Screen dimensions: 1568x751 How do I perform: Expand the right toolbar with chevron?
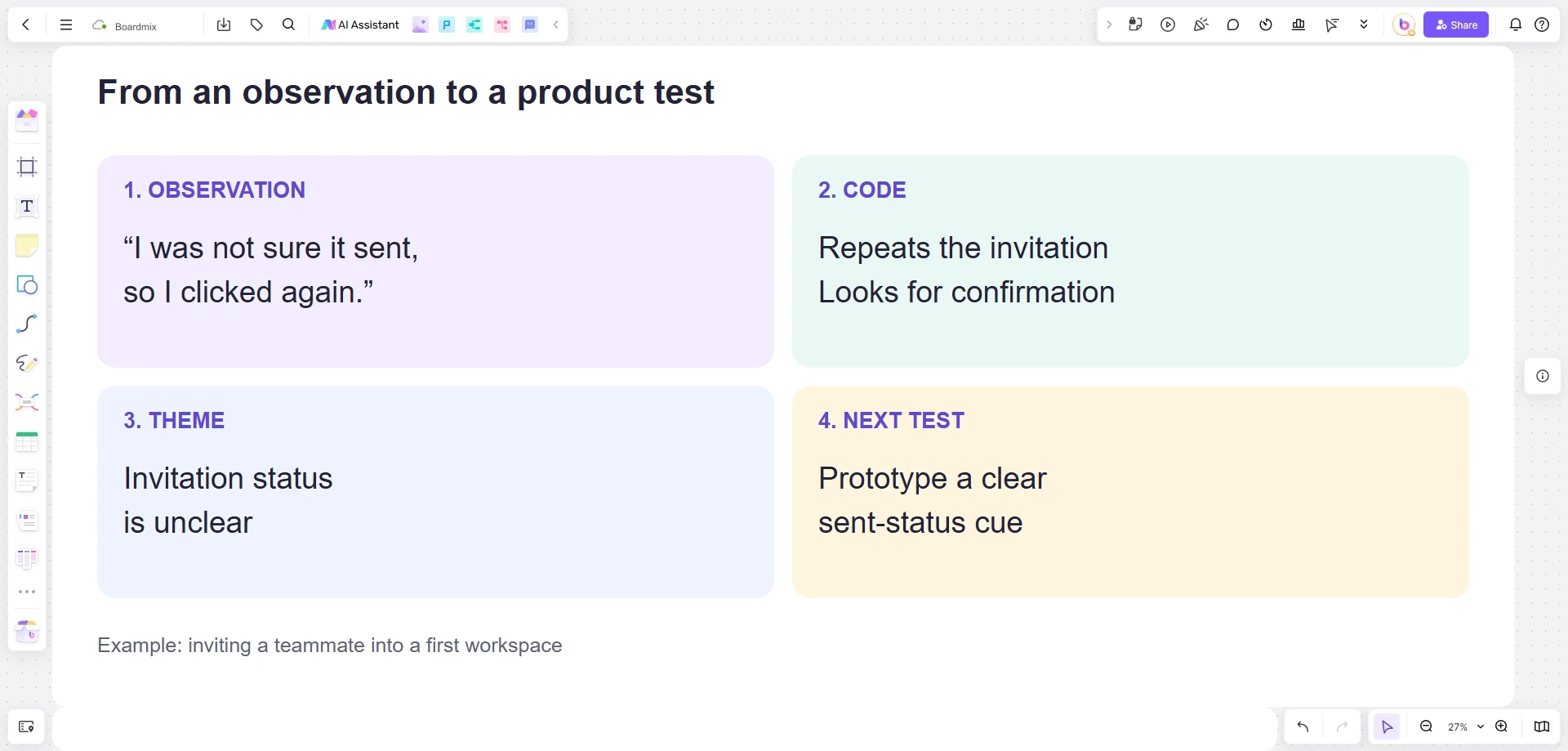pyautogui.click(x=1109, y=25)
